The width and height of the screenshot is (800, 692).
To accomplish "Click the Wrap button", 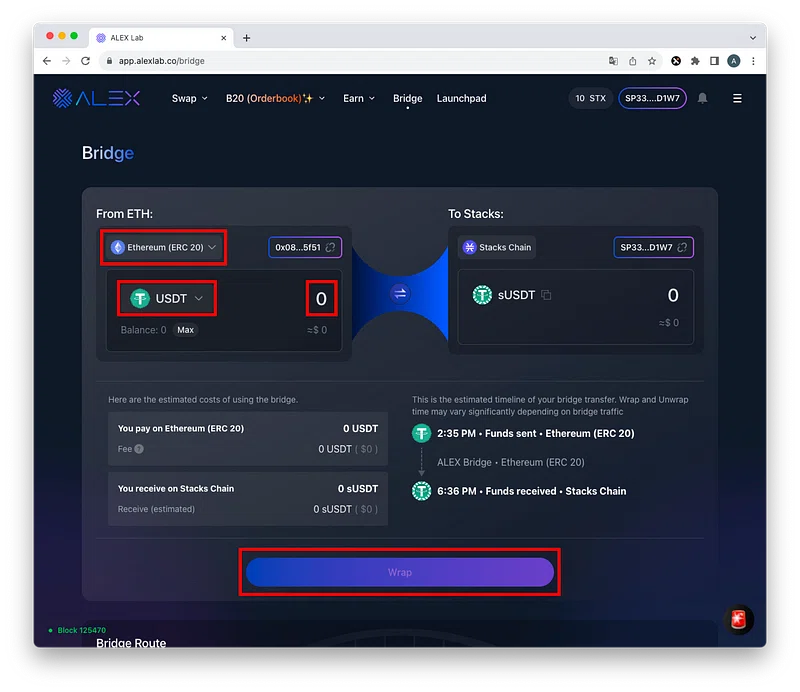I will pos(399,572).
